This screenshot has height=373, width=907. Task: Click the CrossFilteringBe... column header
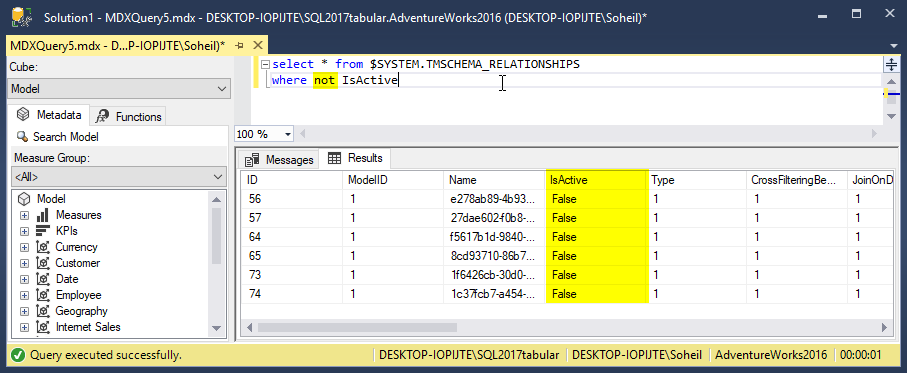click(797, 180)
